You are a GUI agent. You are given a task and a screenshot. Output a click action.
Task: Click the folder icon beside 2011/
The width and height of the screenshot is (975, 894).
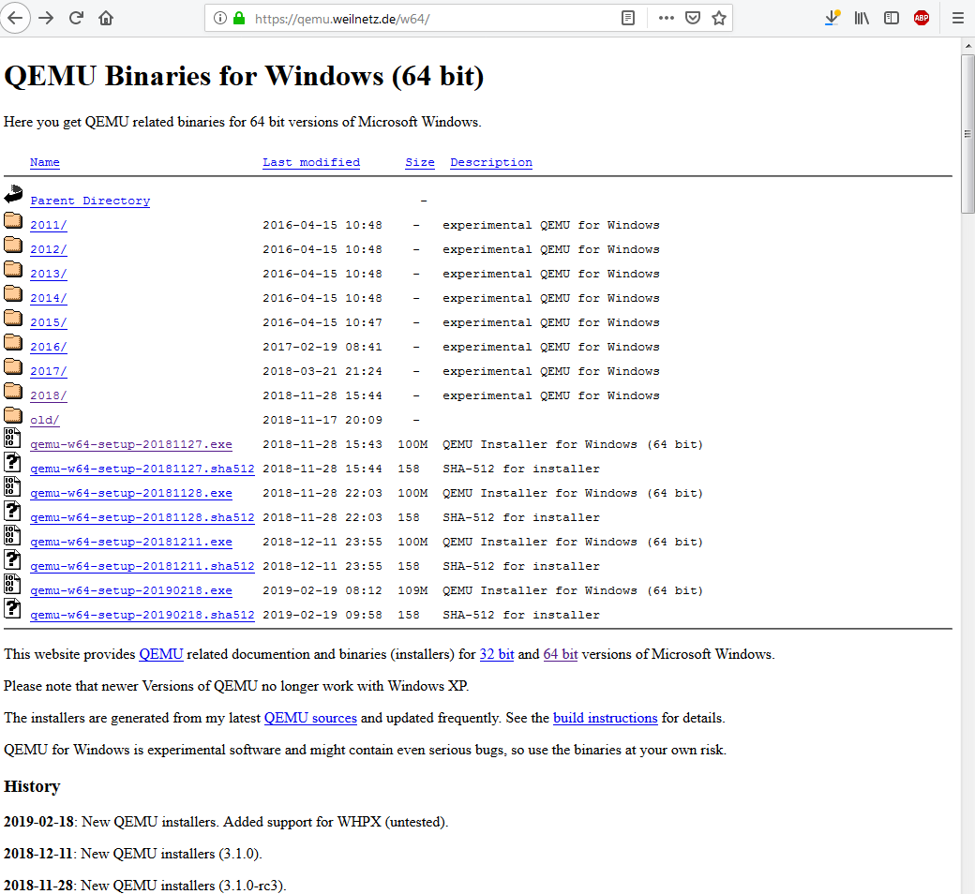[x=13, y=220]
